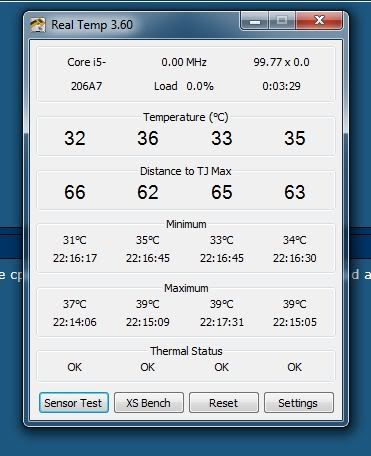This screenshot has height=456, width=371.
Task: Click the Real Temp app icon in title bar
Action: pos(38,25)
